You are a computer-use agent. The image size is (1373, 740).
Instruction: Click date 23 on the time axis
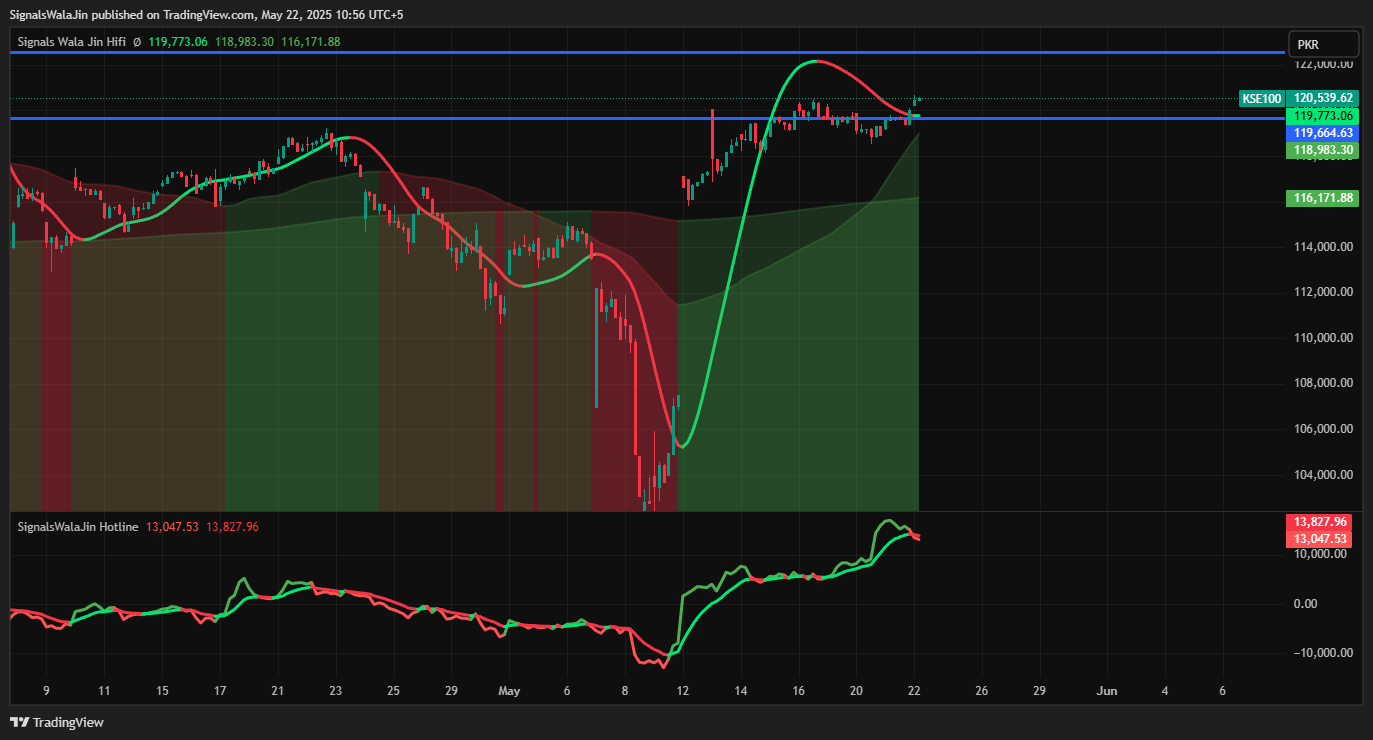coord(336,691)
